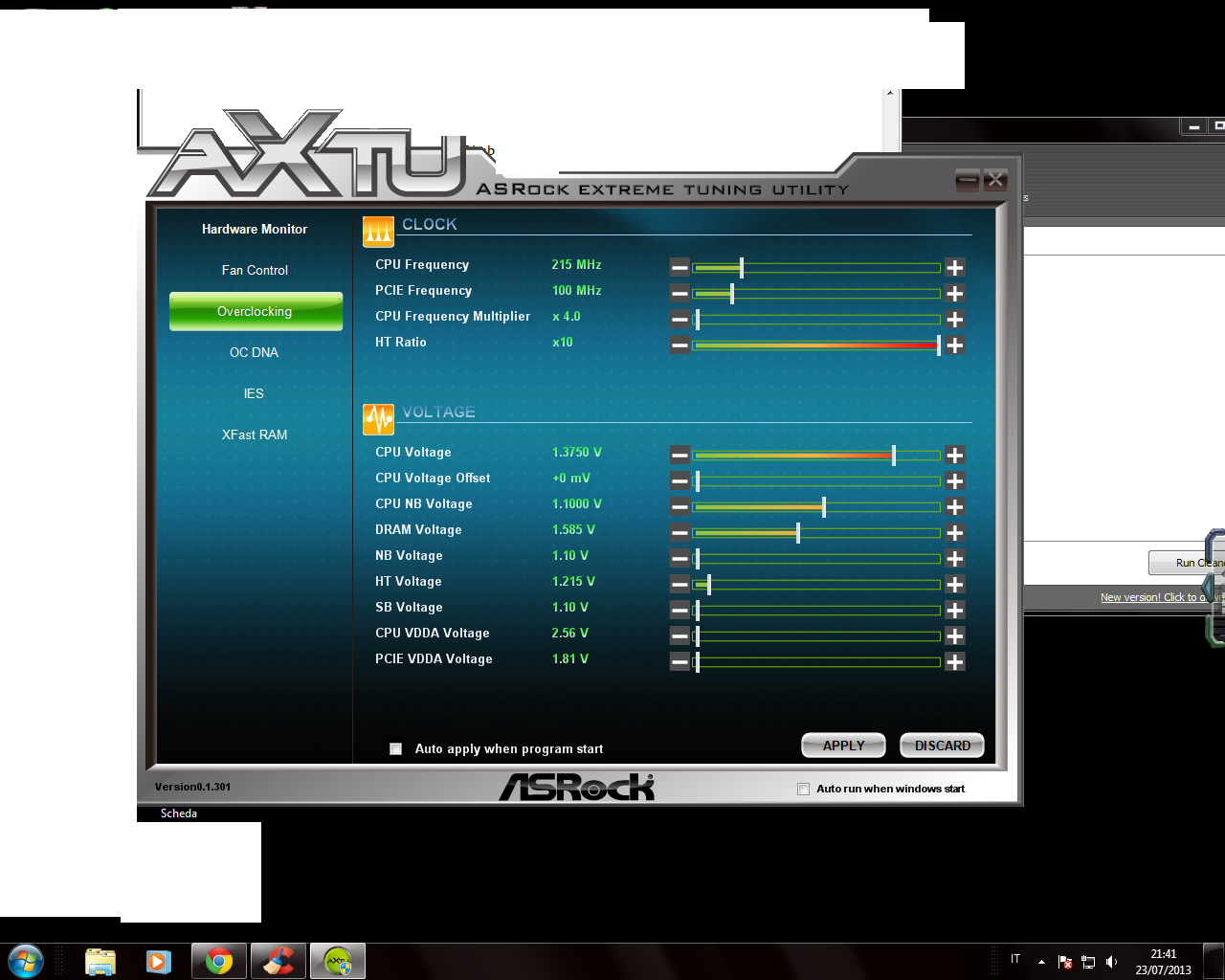The width and height of the screenshot is (1225, 980).
Task: Click the VOLTAGE section icon
Action: [x=378, y=419]
